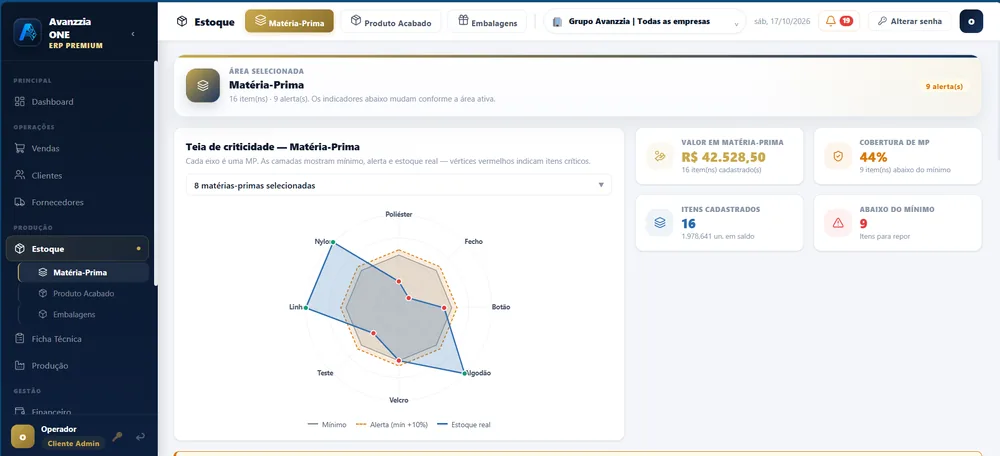The image size is (1000, 456).
Task: Collapse the Estoque sidebar section
Action: click(77, 249)
